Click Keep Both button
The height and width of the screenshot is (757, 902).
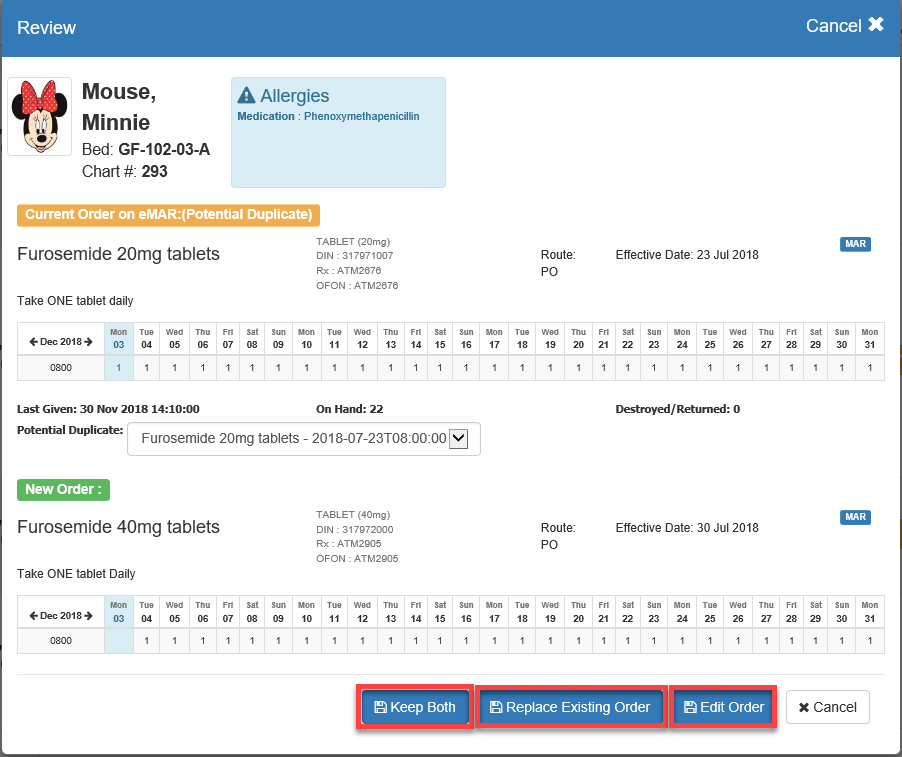point(414,707)
